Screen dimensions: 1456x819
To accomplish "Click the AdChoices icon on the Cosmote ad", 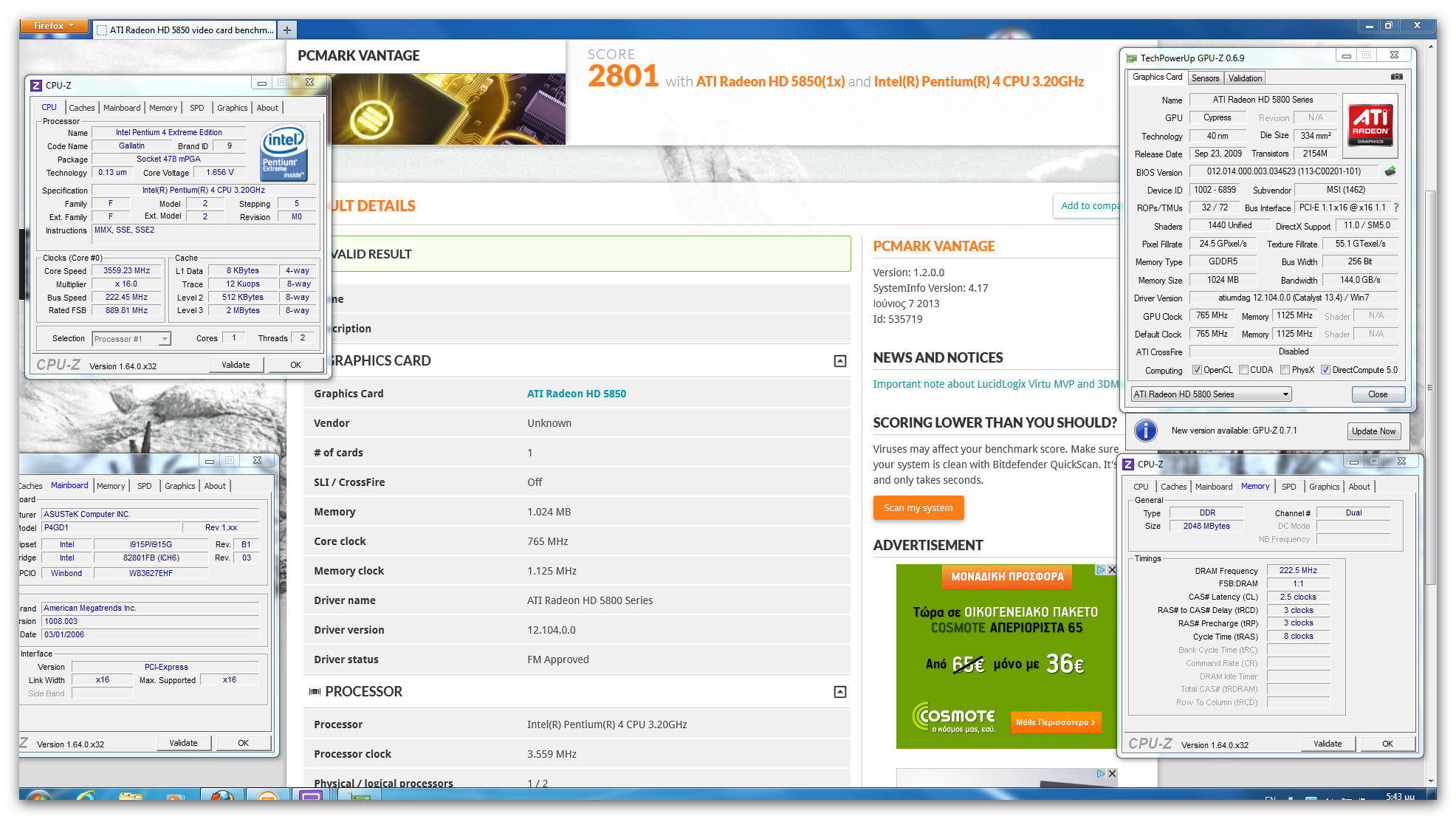I will pyautogui.click(x=1100, y=570).
